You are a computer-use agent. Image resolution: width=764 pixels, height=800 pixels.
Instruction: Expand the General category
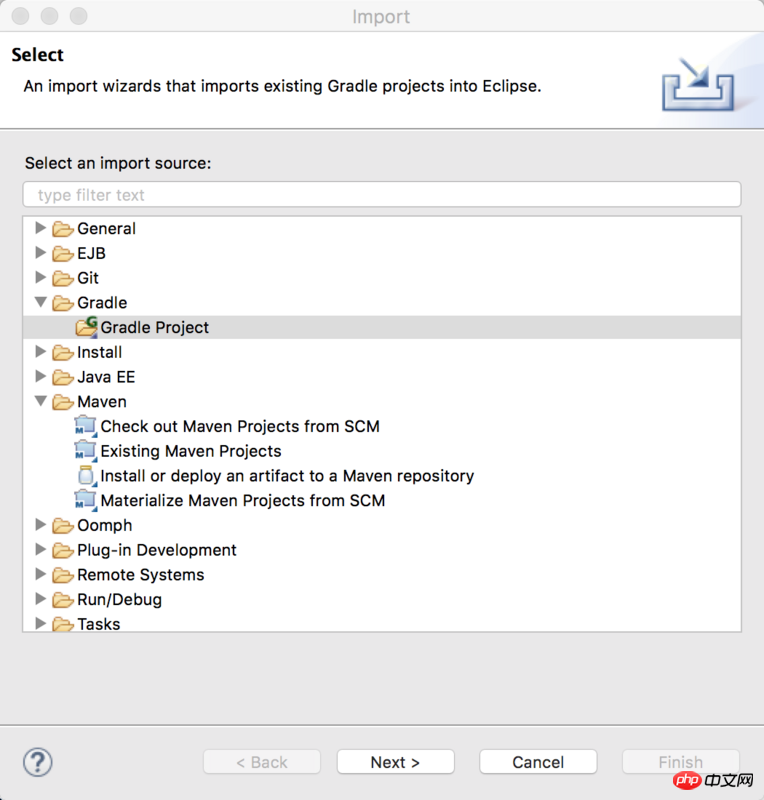tap(41, 228)
